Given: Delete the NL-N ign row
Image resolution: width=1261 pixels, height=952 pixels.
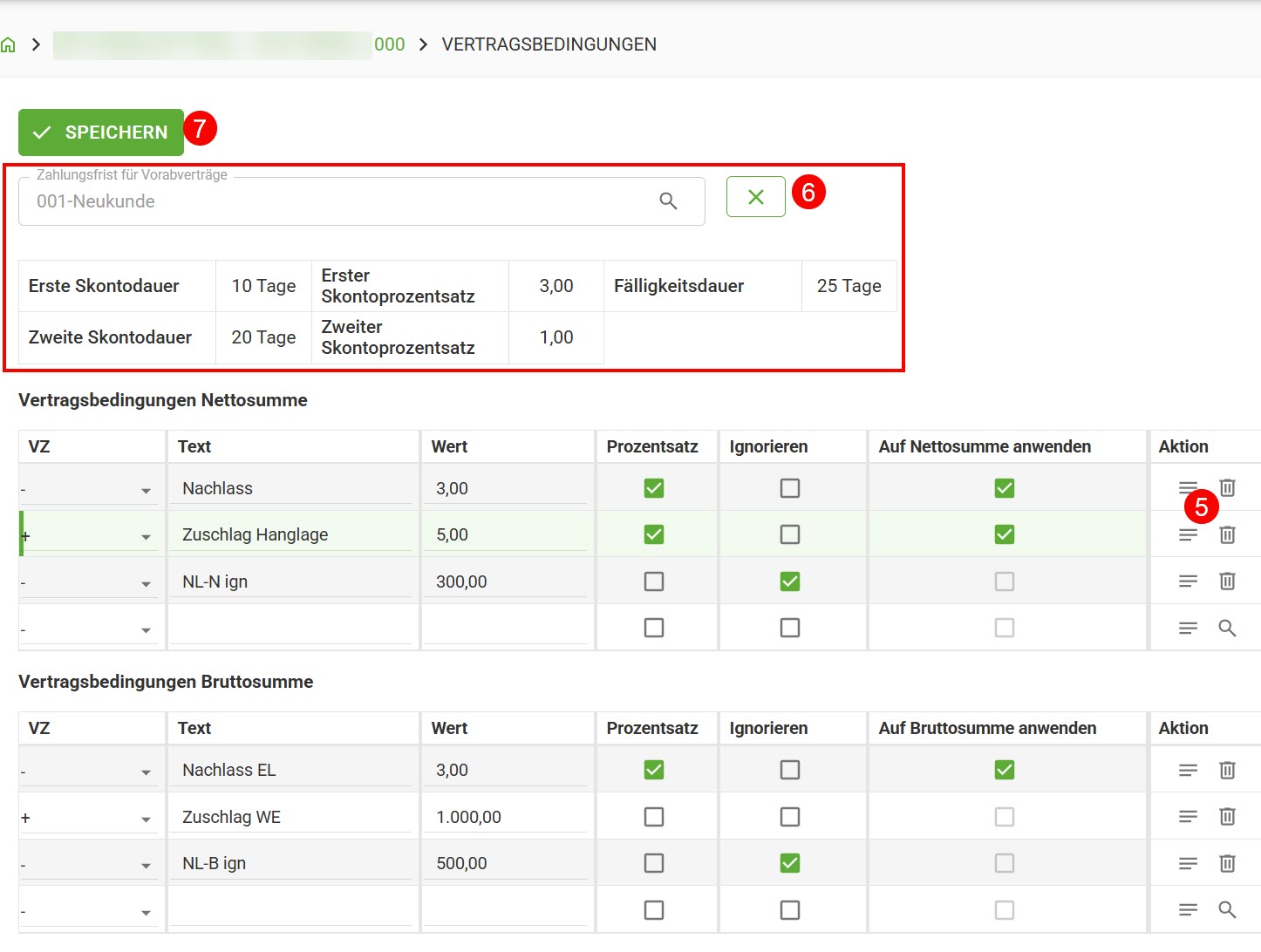Looking at the screenshot, I should (x=1227, y=581).
